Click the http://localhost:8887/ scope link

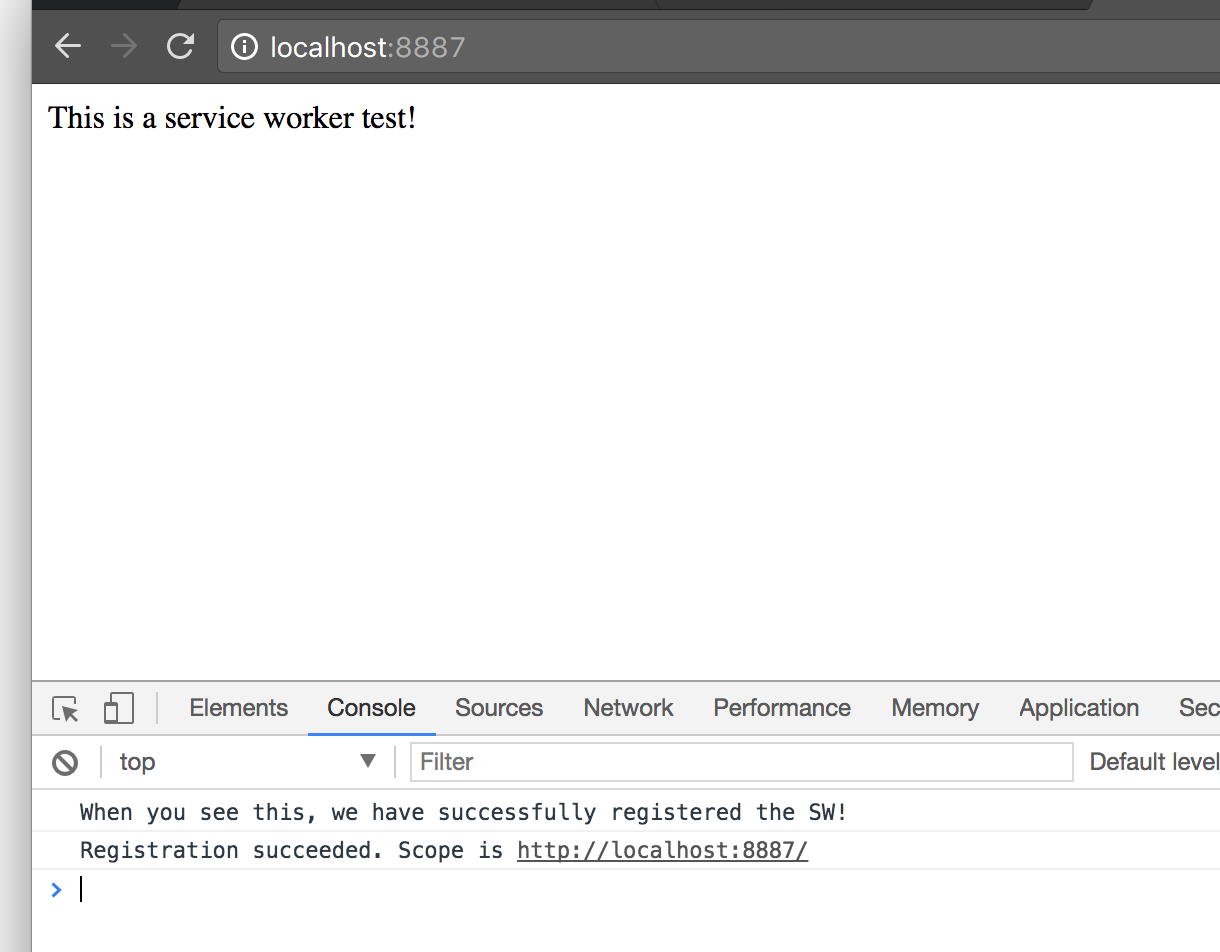(662, 851)
